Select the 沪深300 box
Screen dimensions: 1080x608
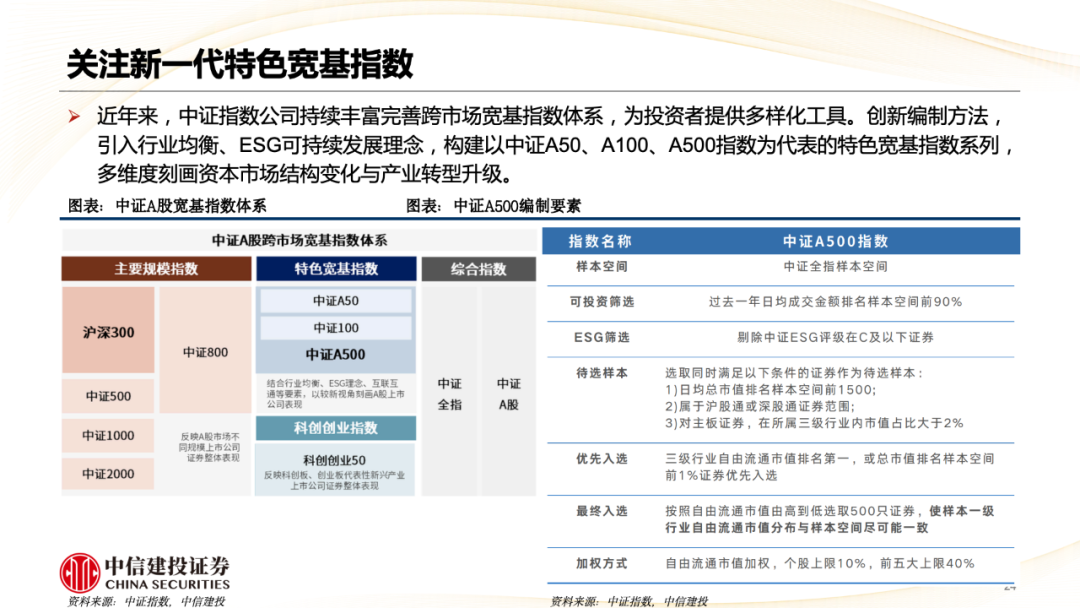click(108, 331)
